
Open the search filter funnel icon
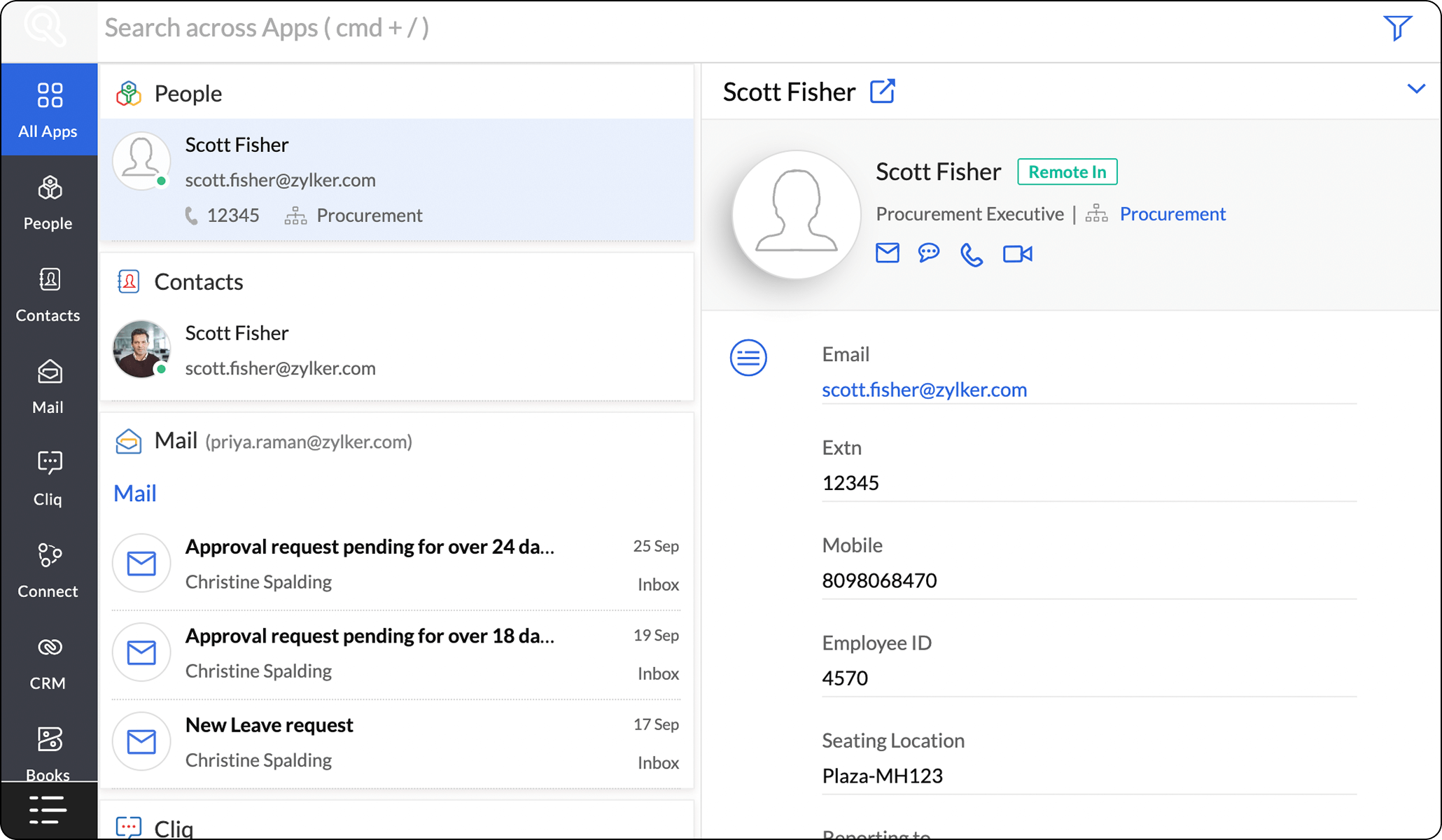1396,28
